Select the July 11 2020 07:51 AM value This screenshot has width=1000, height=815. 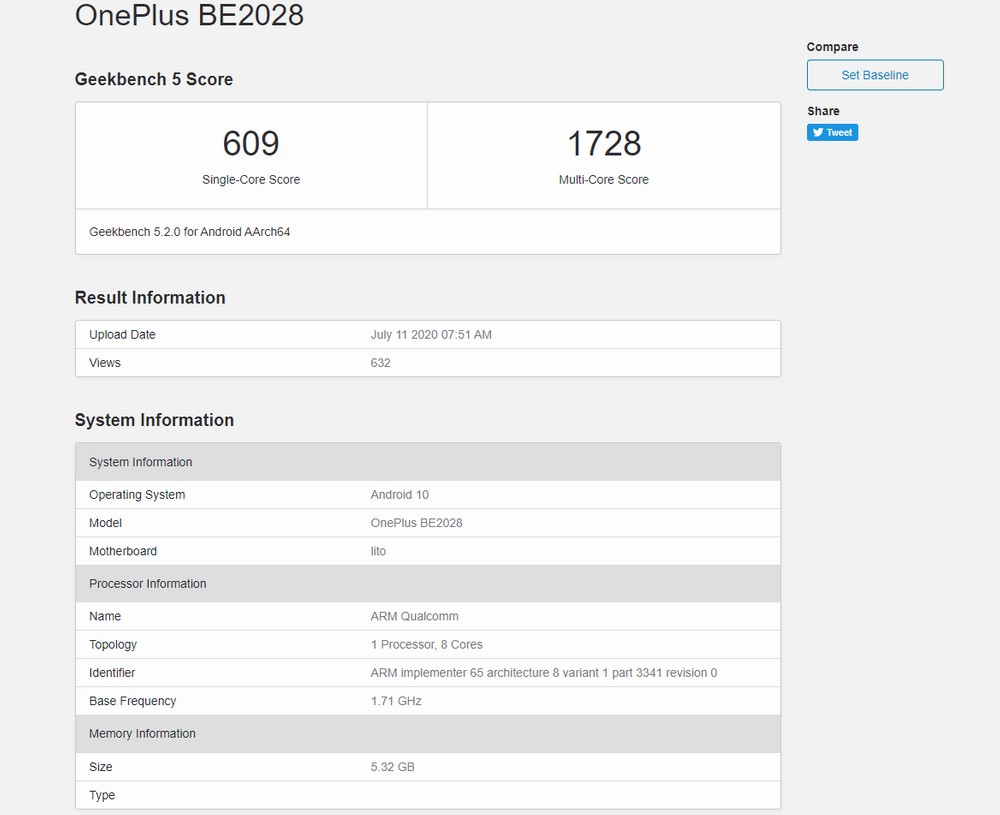431,335
